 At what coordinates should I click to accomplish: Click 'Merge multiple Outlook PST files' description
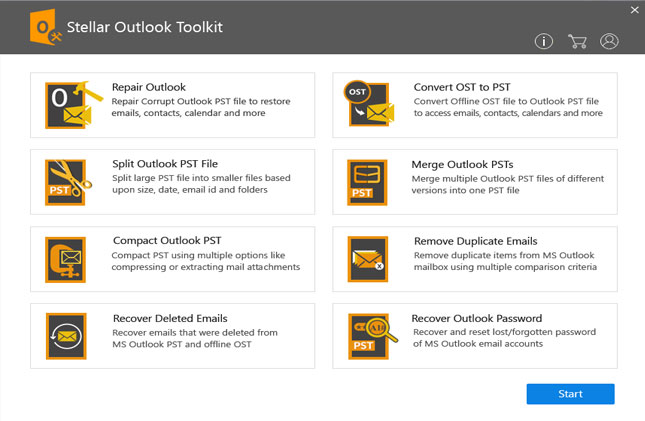508,184
